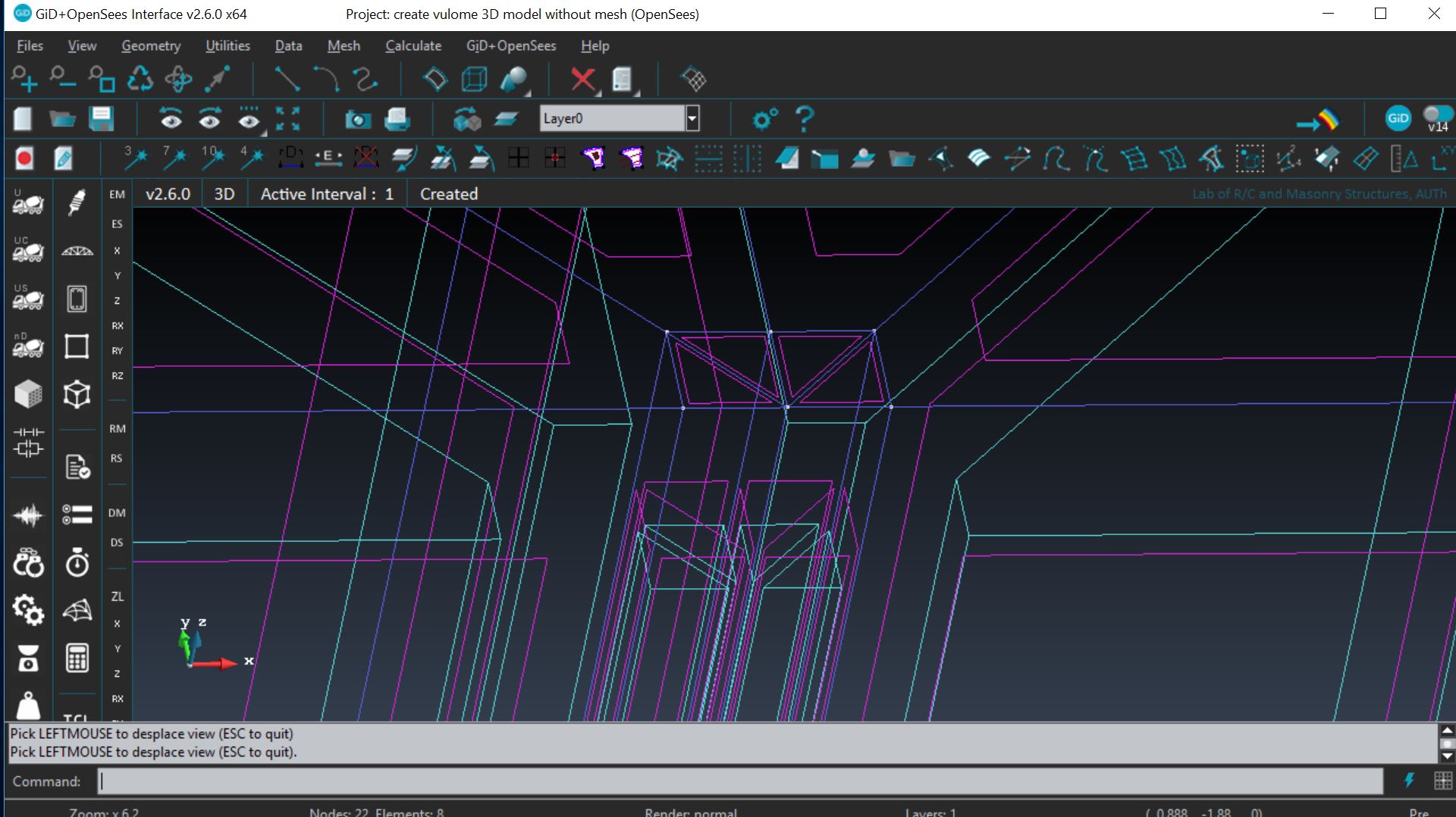Expand the eye view options with dotted top
This screenshot has height=817, width=1456.
click(249, 119)
